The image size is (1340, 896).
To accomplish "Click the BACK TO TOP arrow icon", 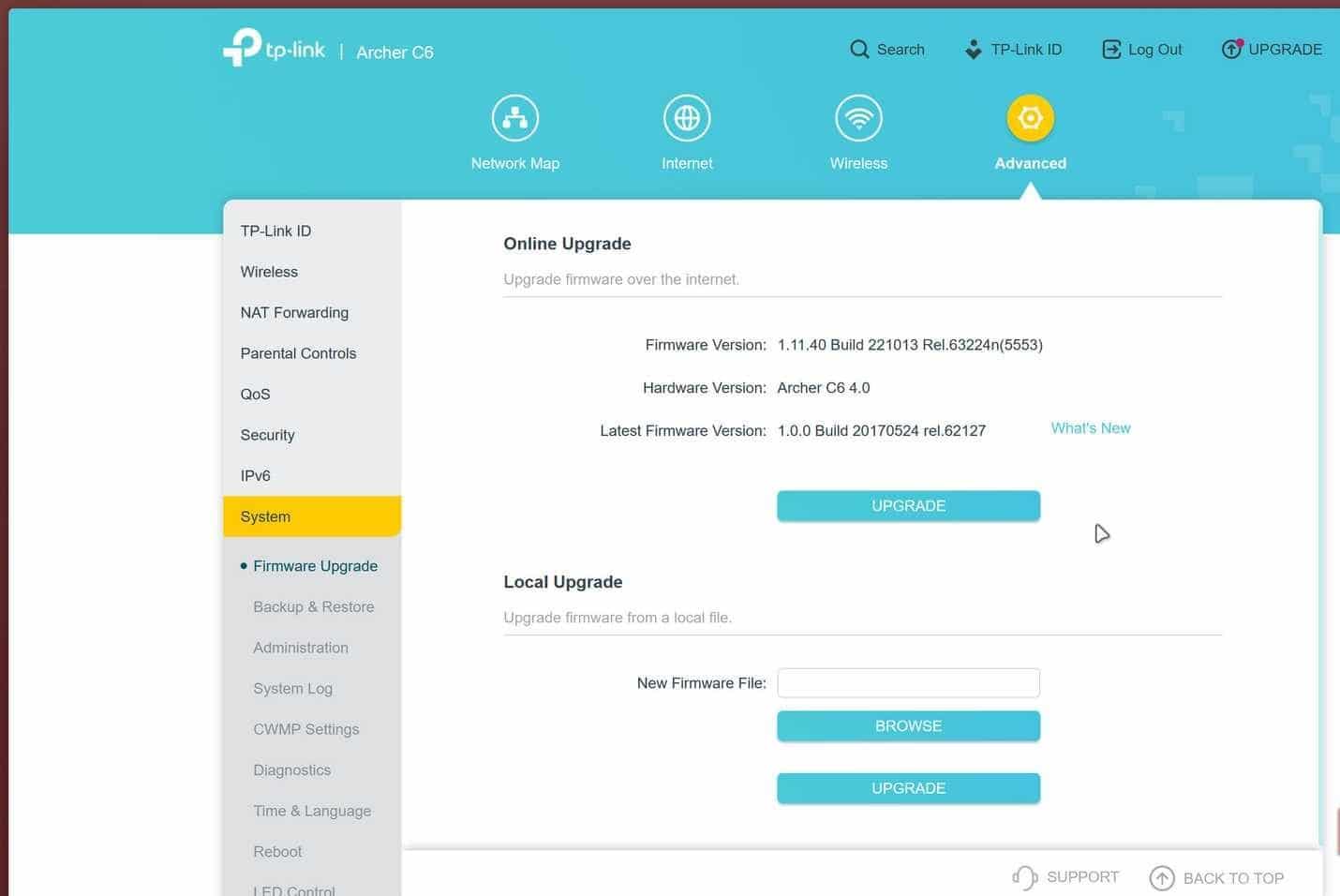I will click(1162, 878).
